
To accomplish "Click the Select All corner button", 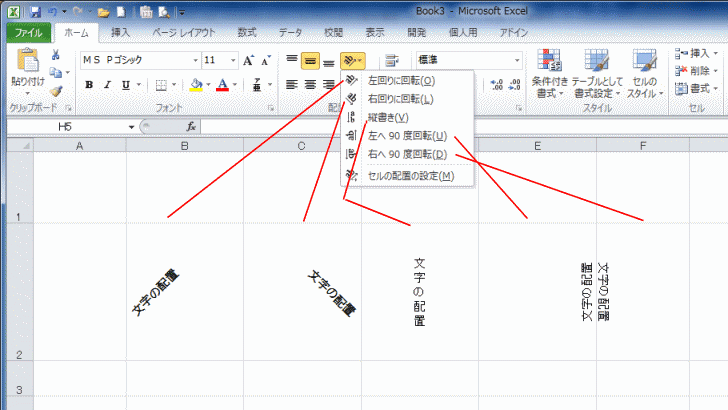I will pos(20,146).
